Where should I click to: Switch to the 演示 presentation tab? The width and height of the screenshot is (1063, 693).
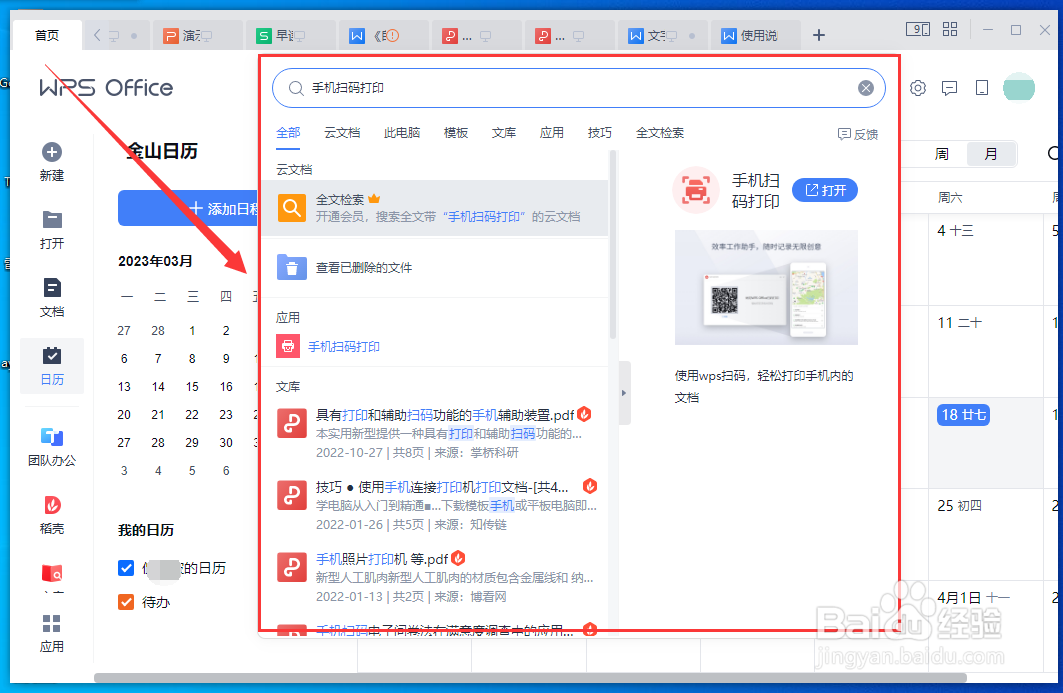199,35
